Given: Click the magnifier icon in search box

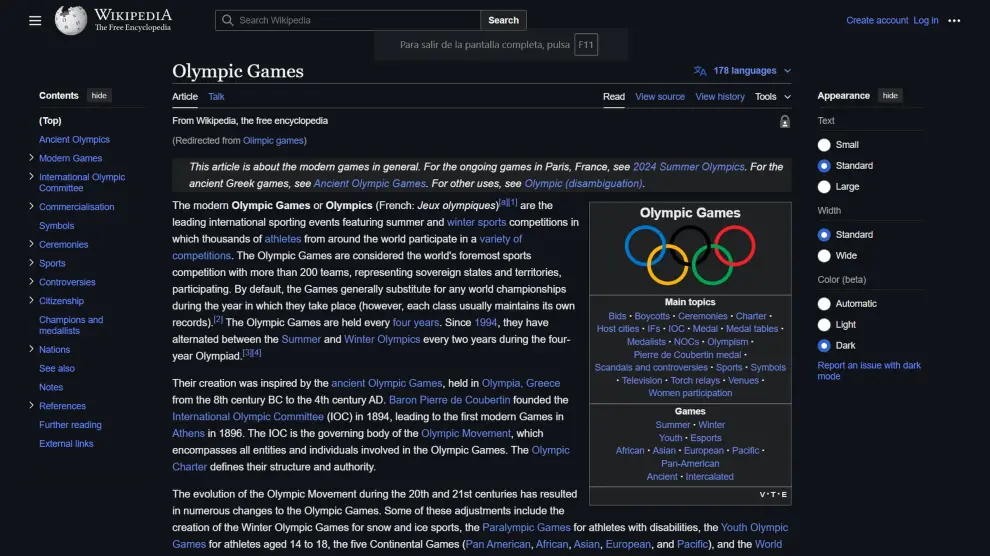Looking at the screenshot, I should pos(228,20).
